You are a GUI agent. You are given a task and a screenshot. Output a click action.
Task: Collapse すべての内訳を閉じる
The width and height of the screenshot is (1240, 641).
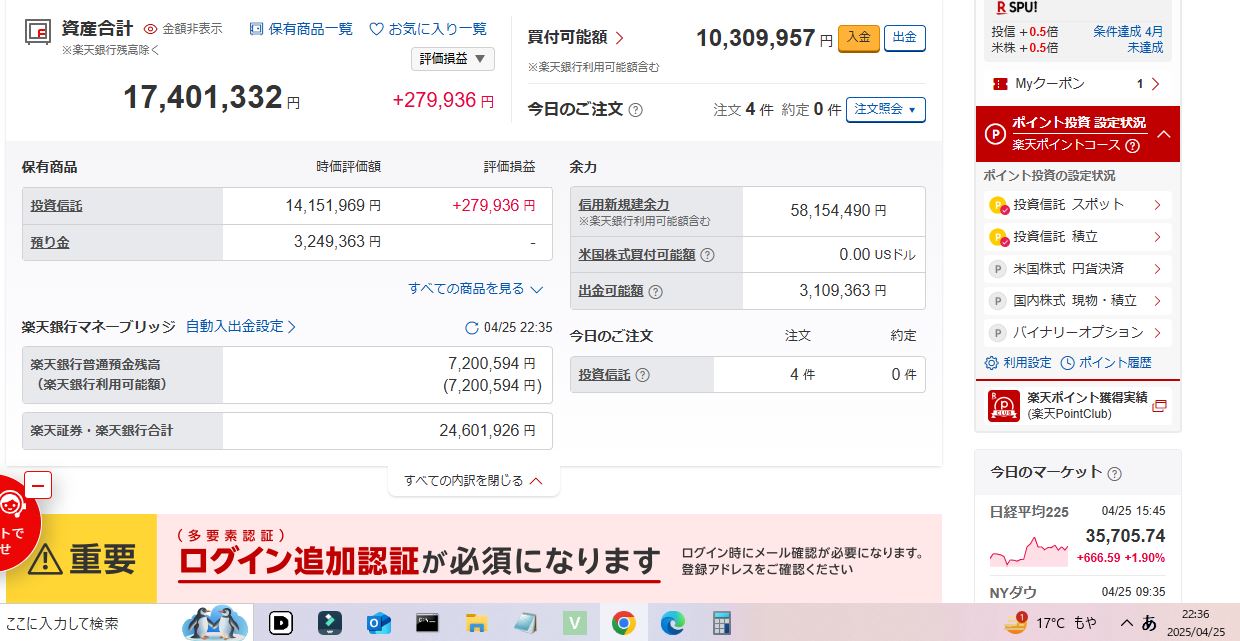[x=473, y=481]
